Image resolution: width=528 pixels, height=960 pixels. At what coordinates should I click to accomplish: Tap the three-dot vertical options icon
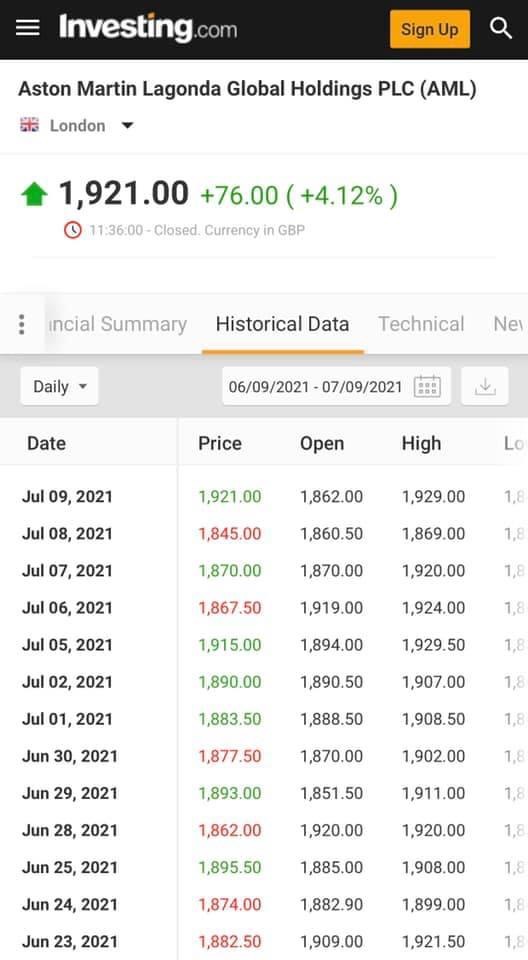[x=22, y=324]
